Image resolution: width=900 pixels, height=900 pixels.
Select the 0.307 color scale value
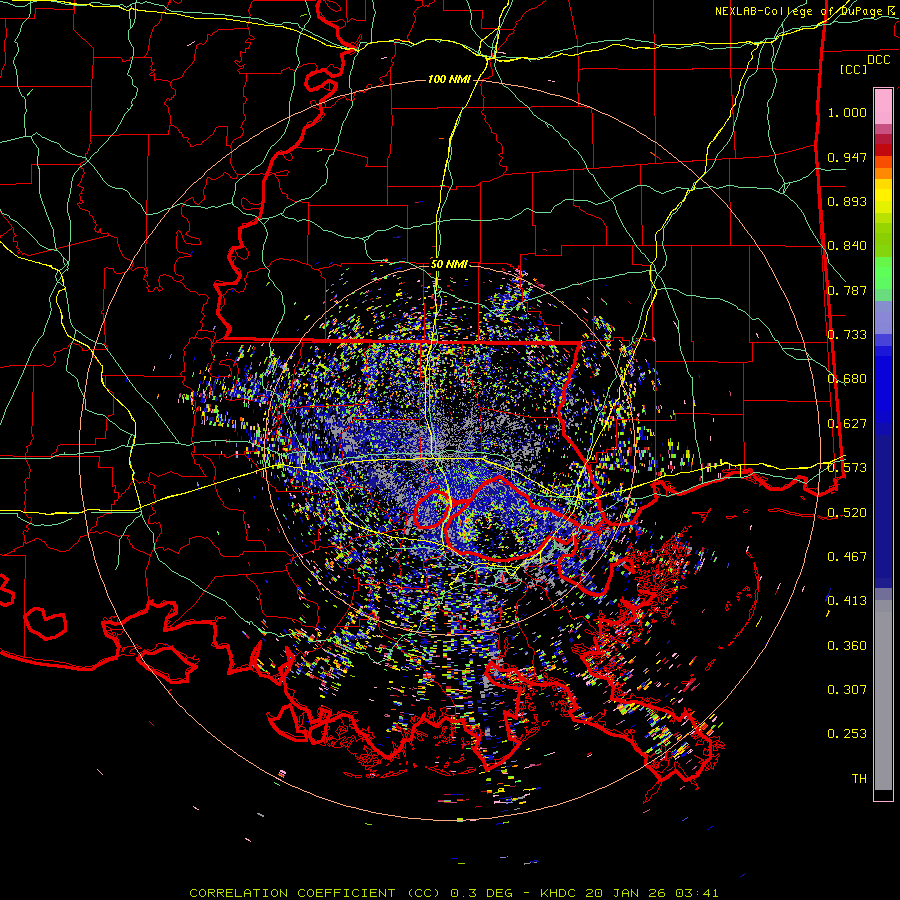[x=847, y=690]
